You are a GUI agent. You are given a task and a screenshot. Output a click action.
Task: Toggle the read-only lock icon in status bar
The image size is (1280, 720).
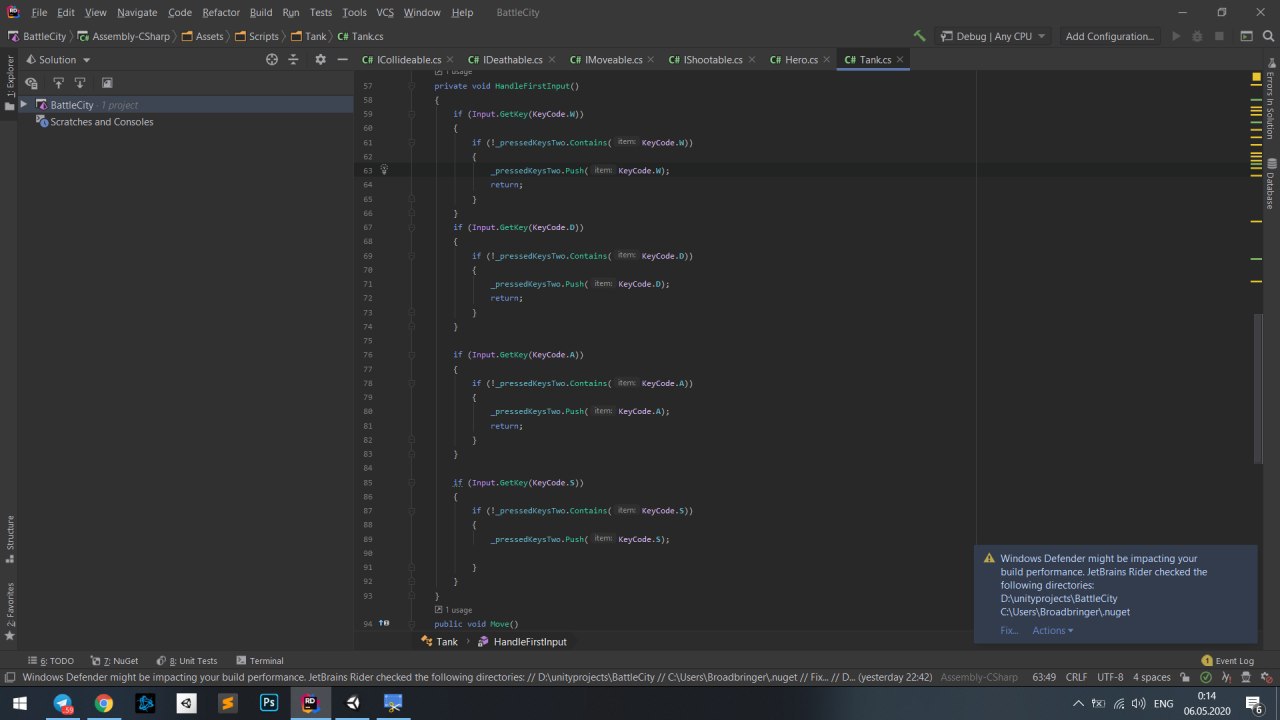pyautogui.click(x=1185, y=677)
